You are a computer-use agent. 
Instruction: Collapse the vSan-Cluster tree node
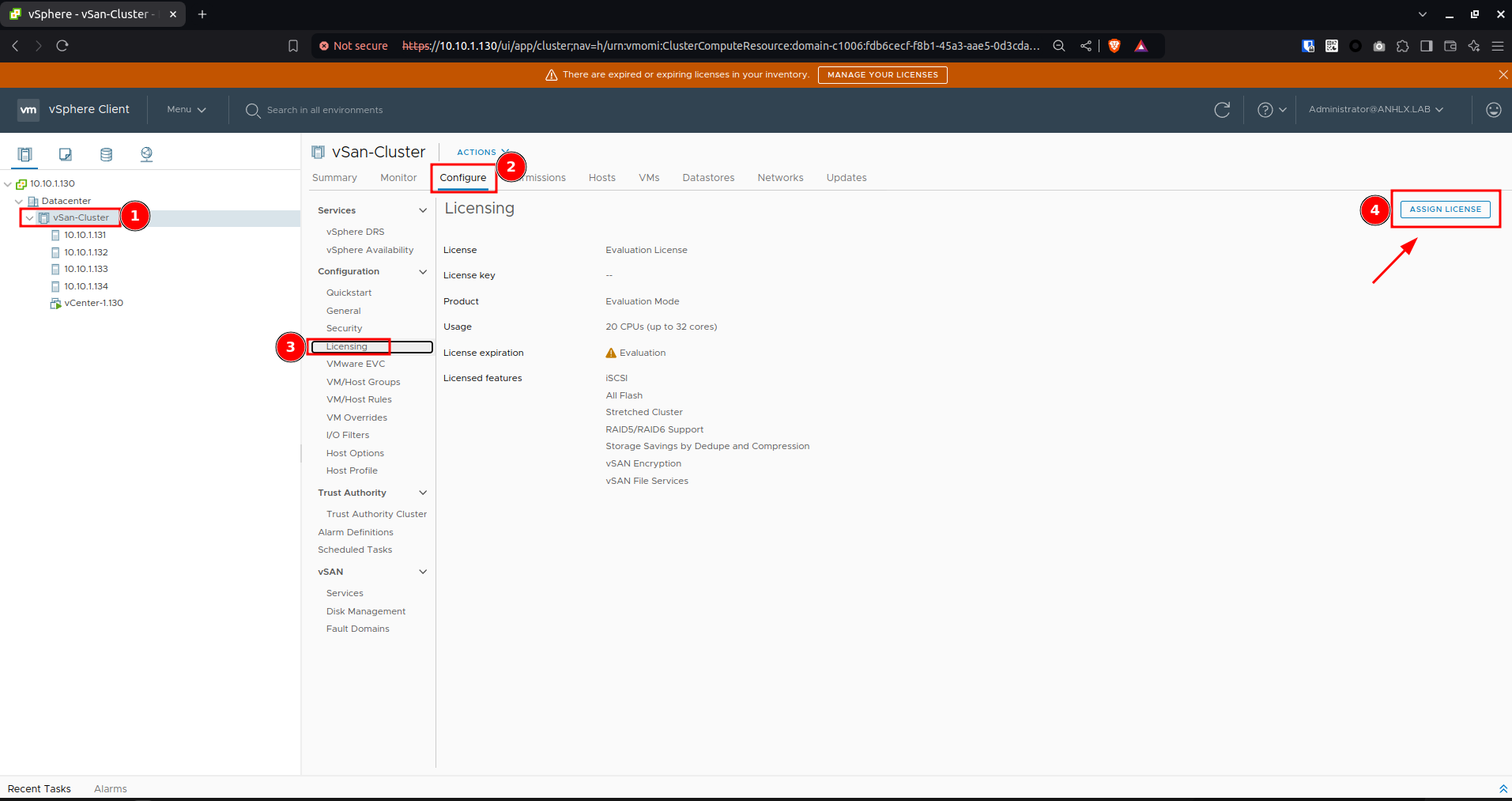[29, 217]
